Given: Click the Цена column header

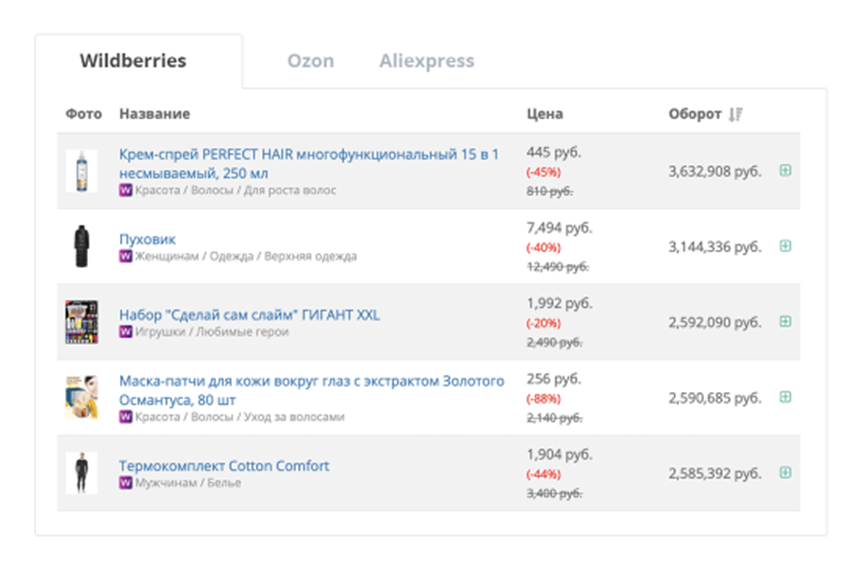Looking at the screenshot, I should (x=545, y=114).
